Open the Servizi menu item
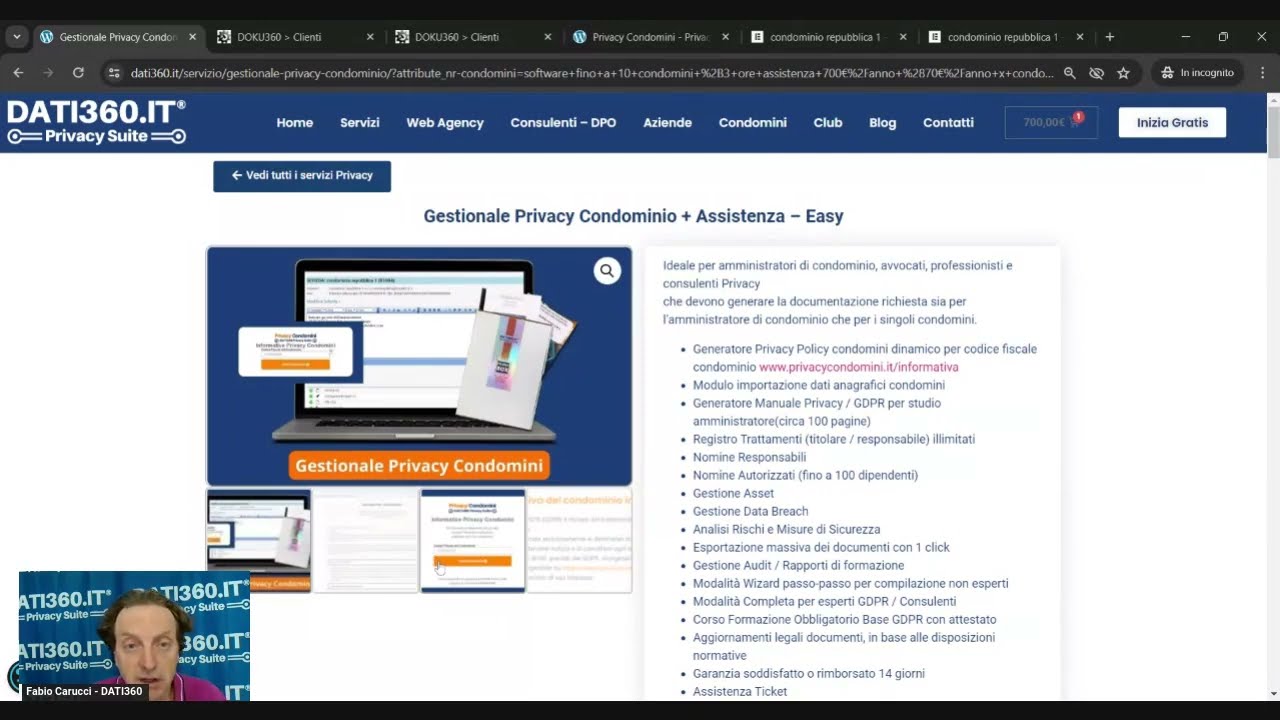Image resolution: width=1280 pixels, height=720 pixels. pos(360,123)
